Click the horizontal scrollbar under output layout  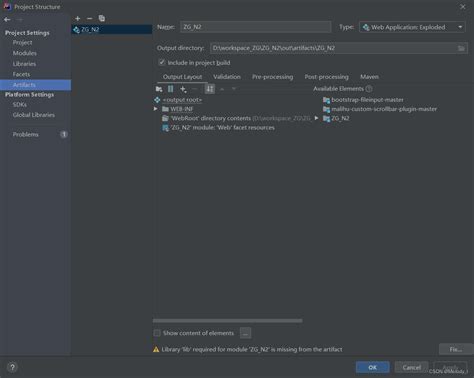(228, 321)
